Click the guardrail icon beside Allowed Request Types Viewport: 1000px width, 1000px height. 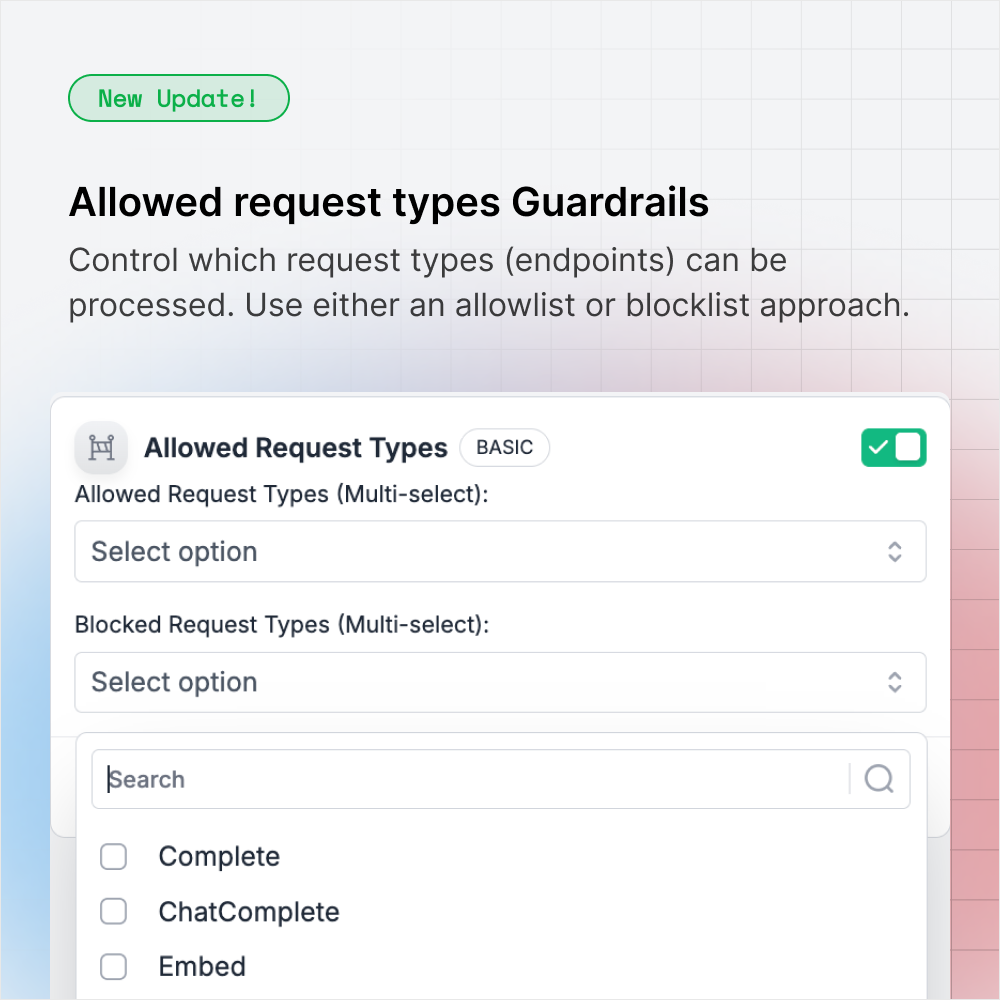click(x=101, y=447)
